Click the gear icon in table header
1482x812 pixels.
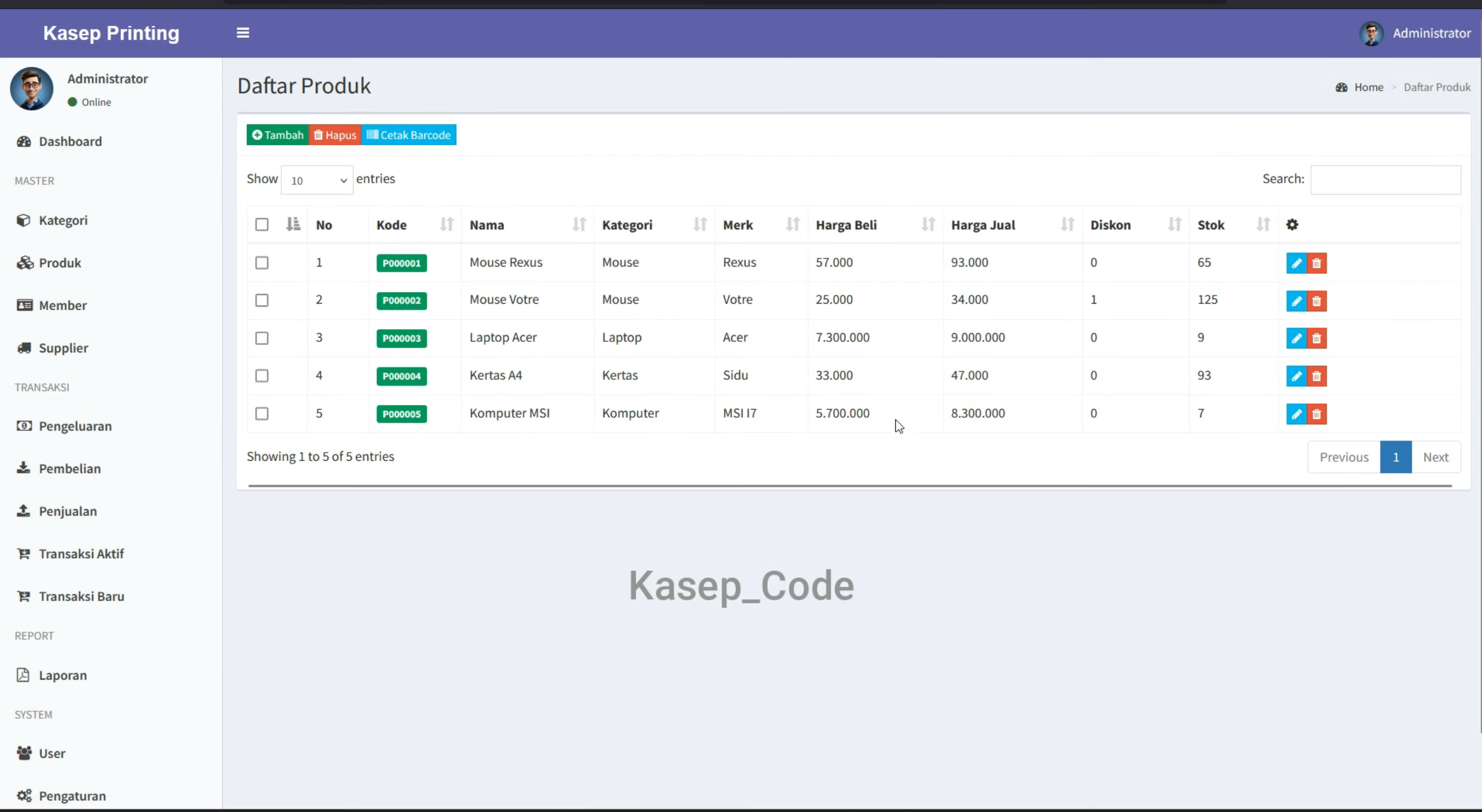pos(1292,224)
